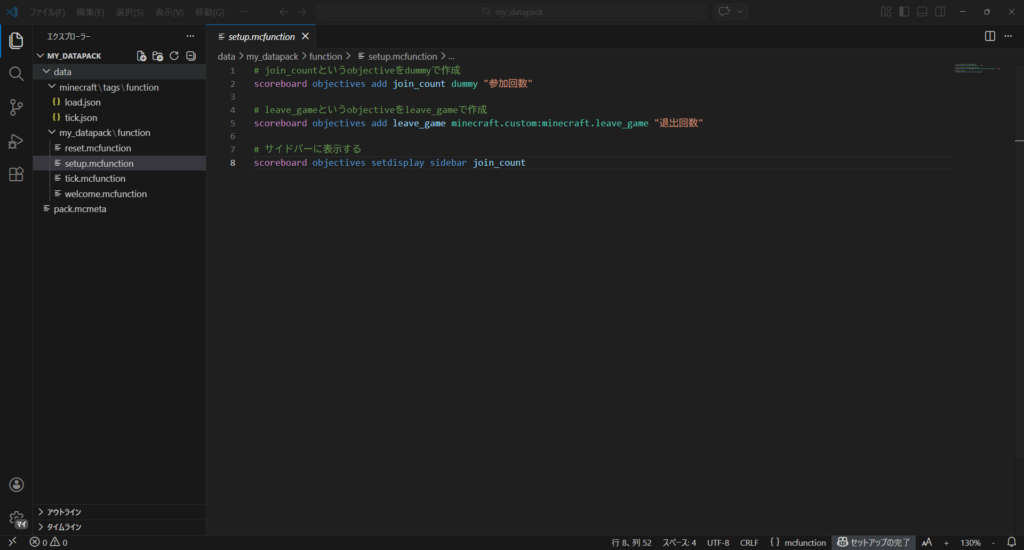The height and width of the screenshot is (550, 1024).
Task: Click the 130% zoom level indicator
Action: 970,542
